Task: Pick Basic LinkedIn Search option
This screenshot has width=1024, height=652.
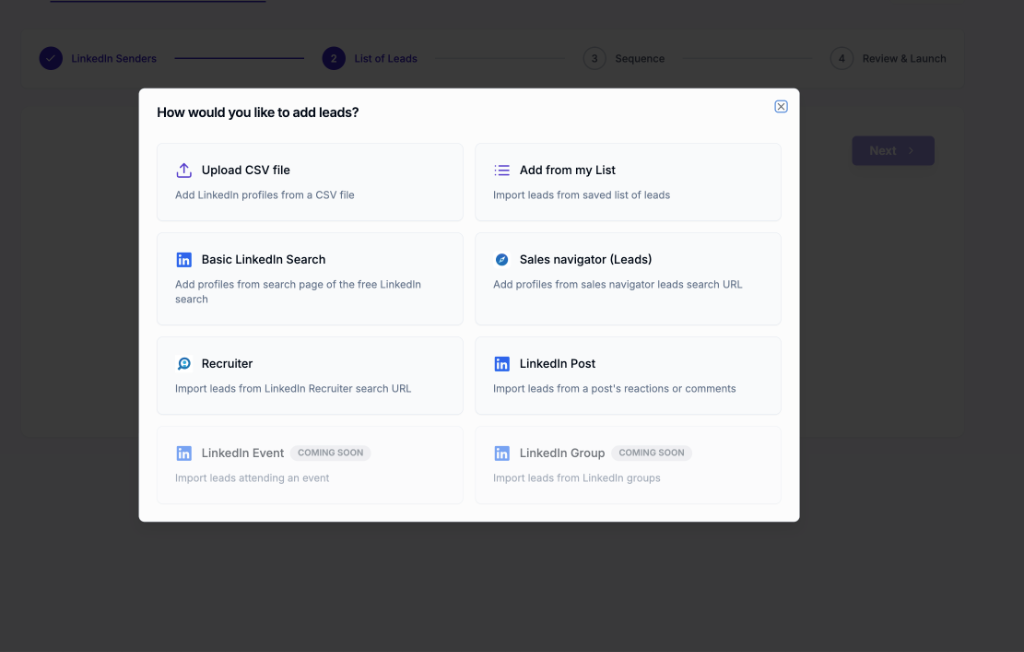Action: pos(310,278)
